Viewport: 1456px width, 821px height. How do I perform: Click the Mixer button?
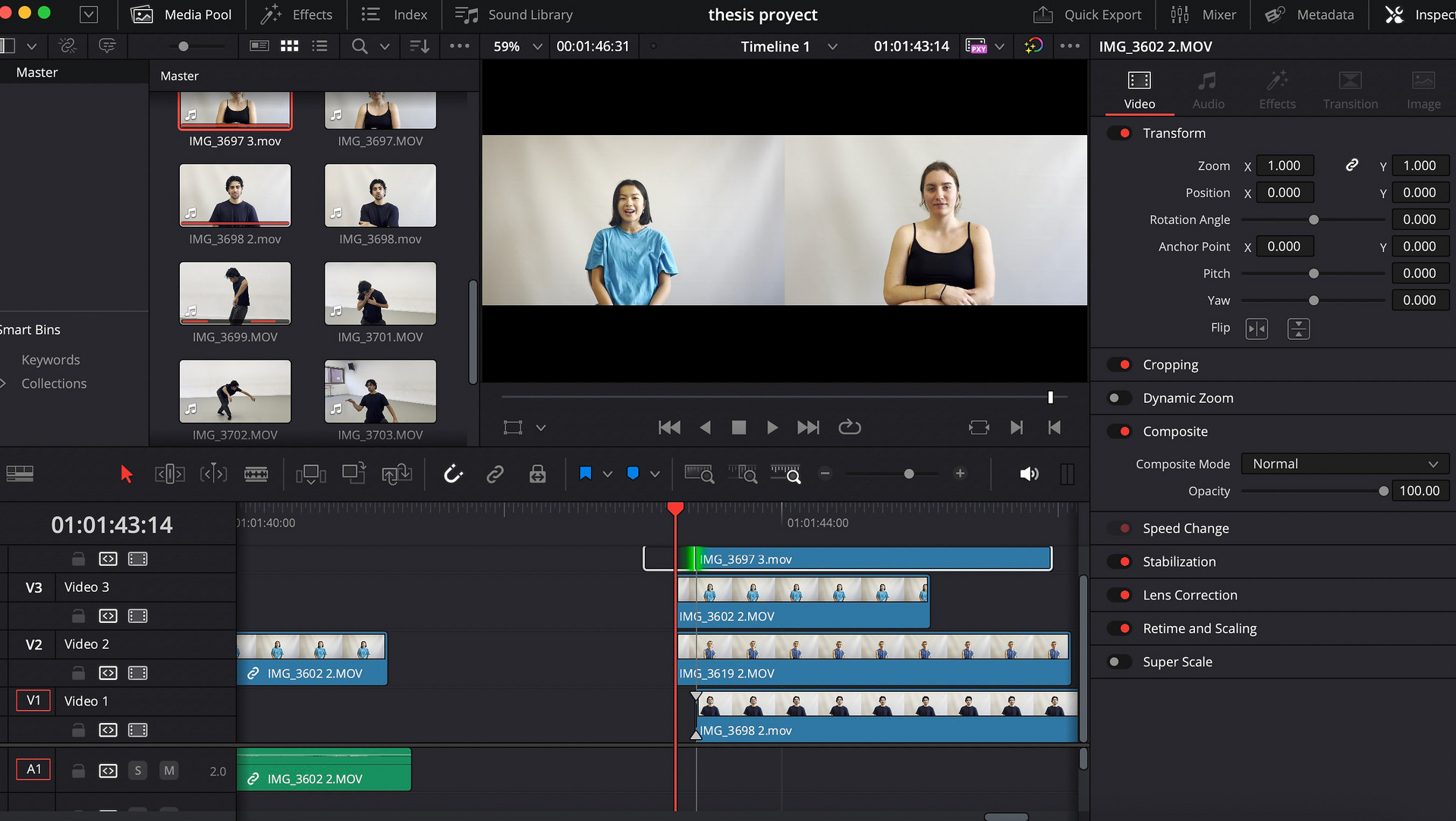pos(1203,14)
